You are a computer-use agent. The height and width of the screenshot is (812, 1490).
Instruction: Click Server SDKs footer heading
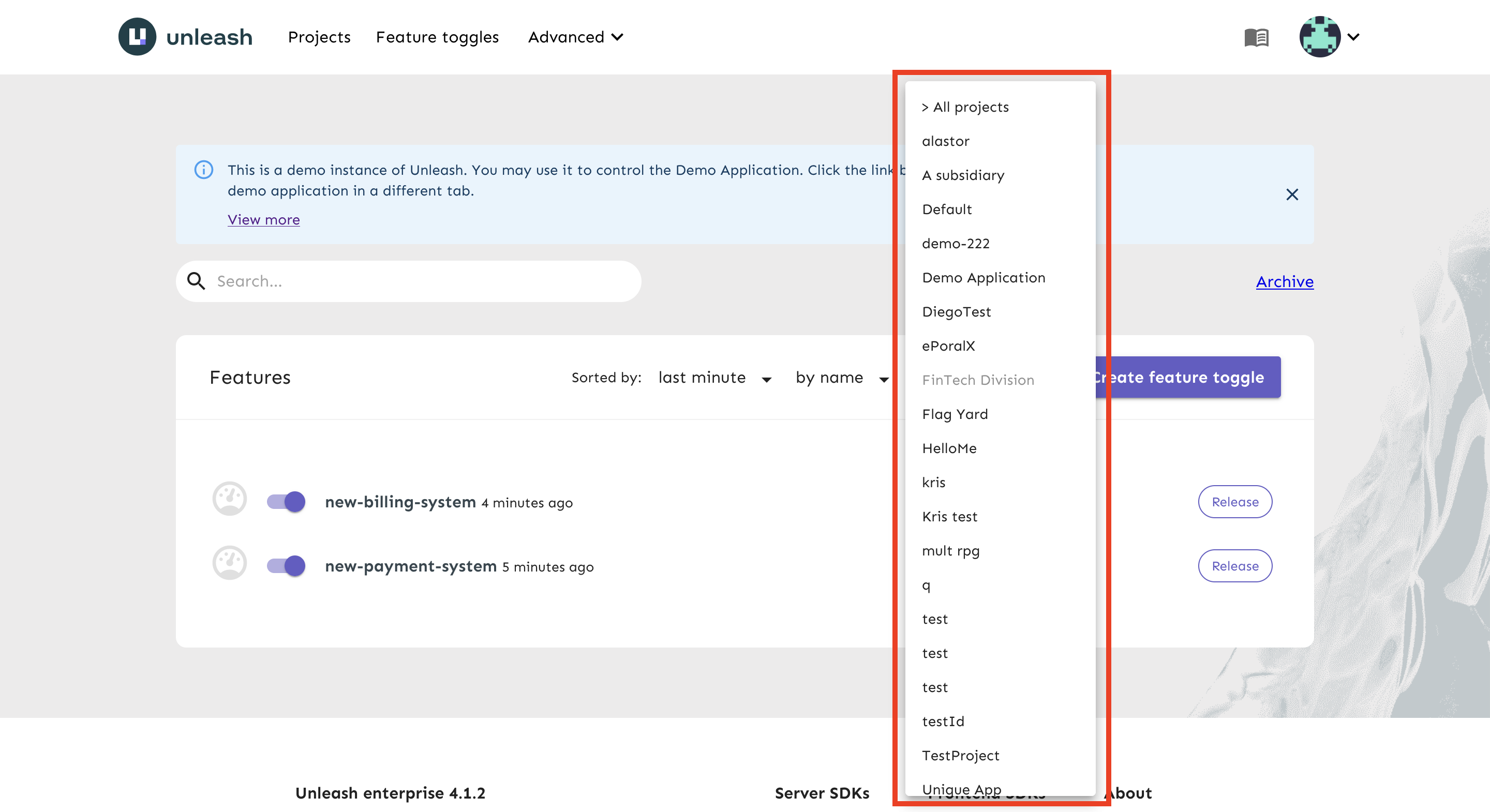(822, 793)
